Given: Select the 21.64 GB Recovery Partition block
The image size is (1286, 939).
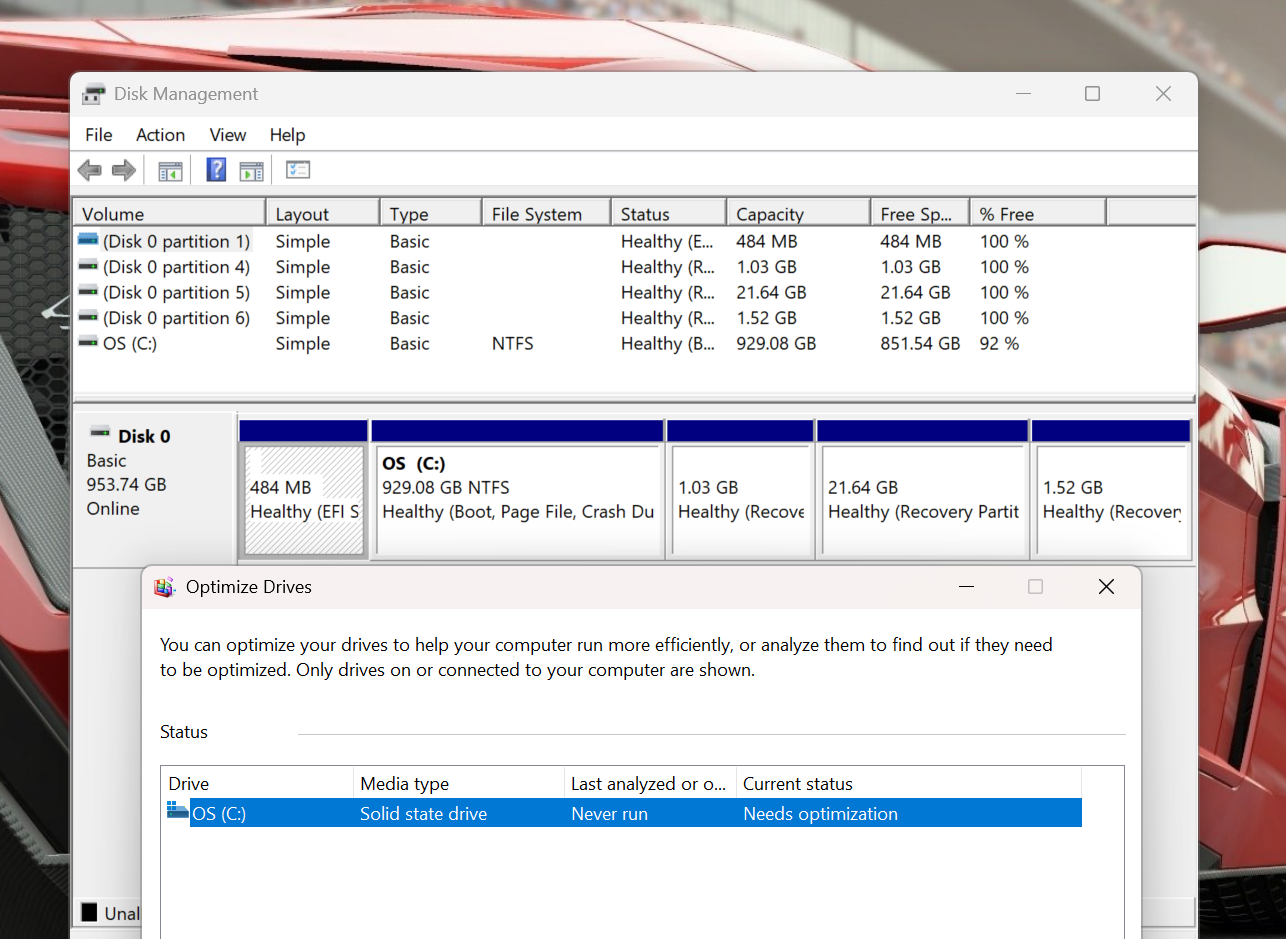Looking at the screenshot, I should 923,500.
